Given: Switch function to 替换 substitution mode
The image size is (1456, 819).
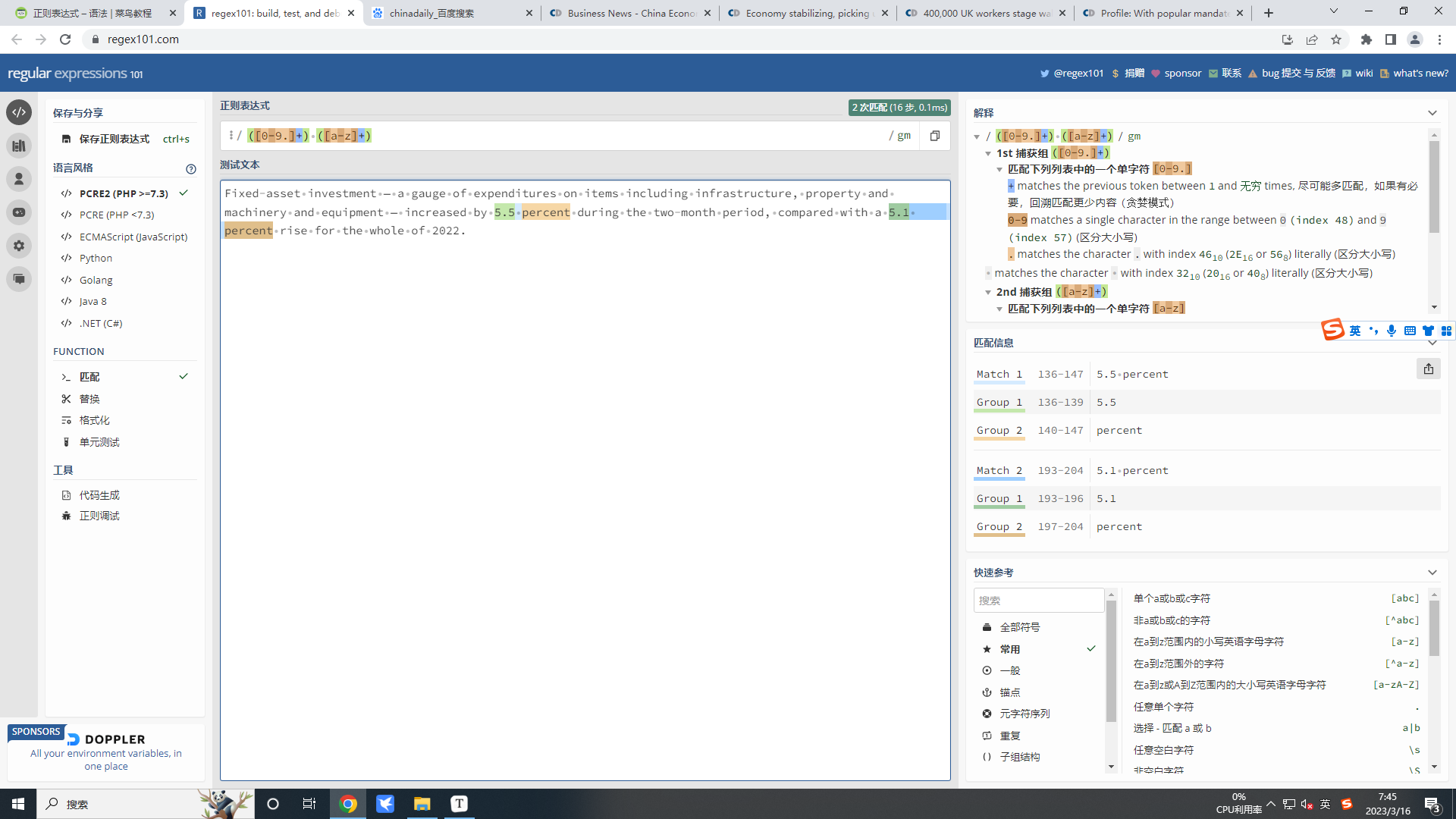Looking at the screenshot, I should click(x=89, y=399).
